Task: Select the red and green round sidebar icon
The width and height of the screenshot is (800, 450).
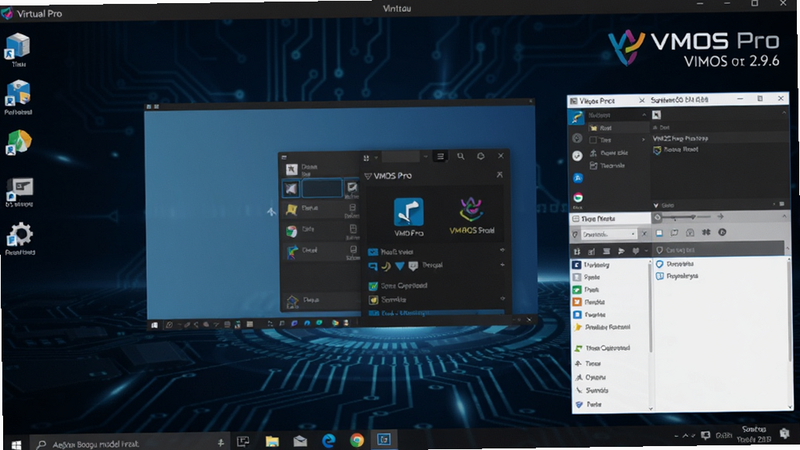Action: (x=578, y=198)
